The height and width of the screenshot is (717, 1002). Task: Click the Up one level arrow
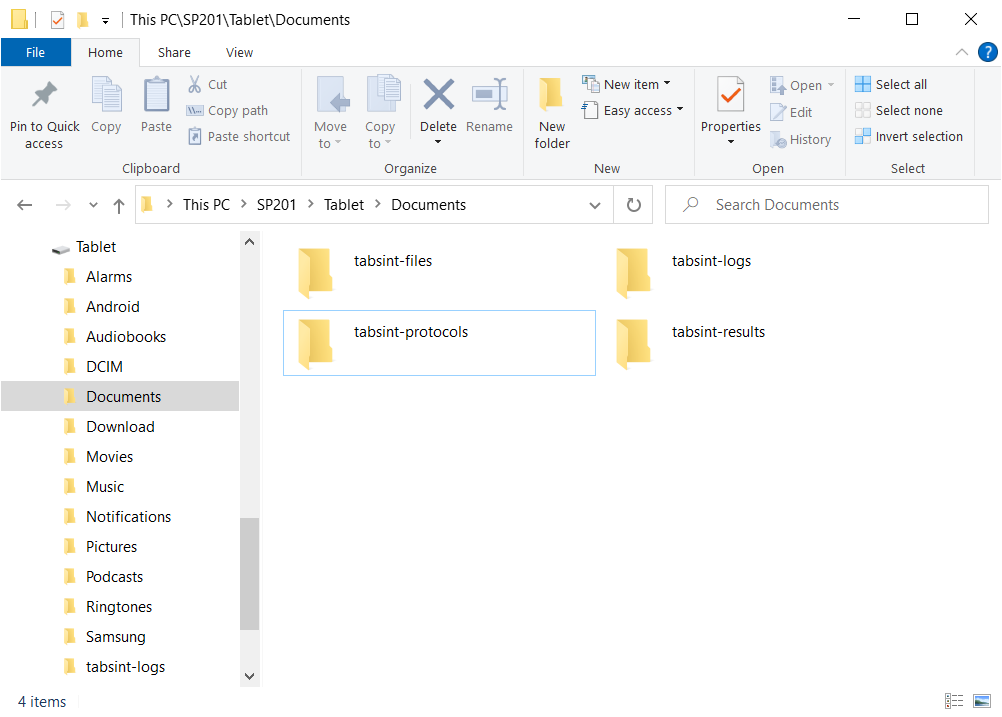[119, 205]
